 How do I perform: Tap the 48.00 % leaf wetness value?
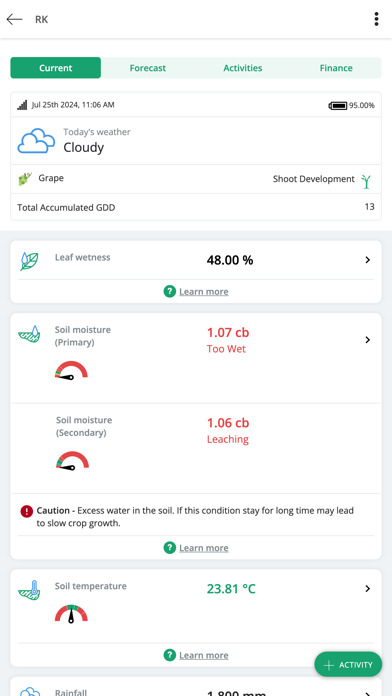[230, 260]
